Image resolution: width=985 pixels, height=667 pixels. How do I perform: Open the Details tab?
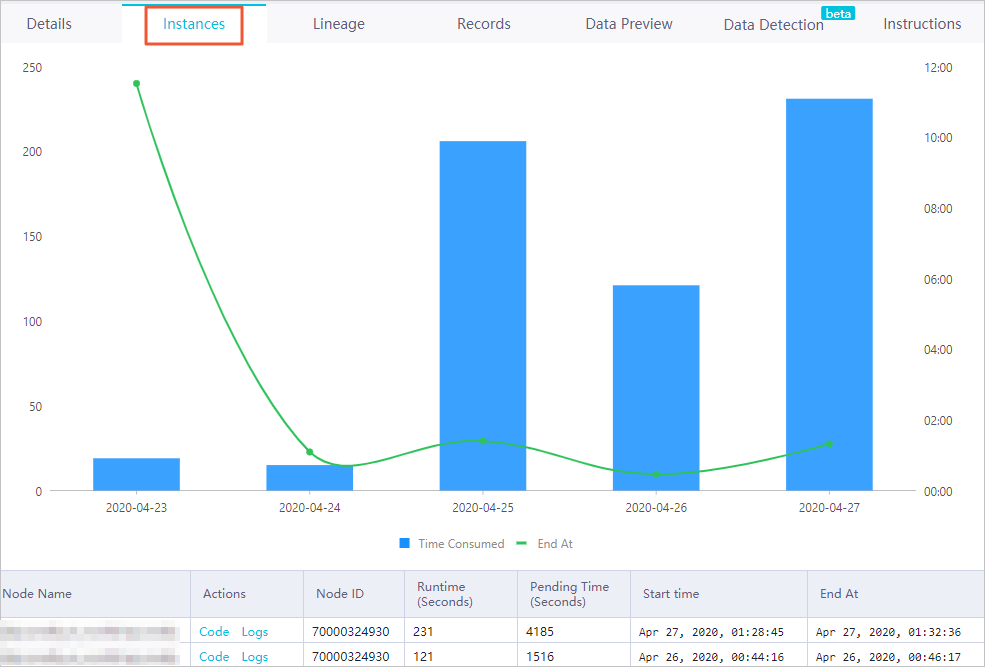[49, 24]
